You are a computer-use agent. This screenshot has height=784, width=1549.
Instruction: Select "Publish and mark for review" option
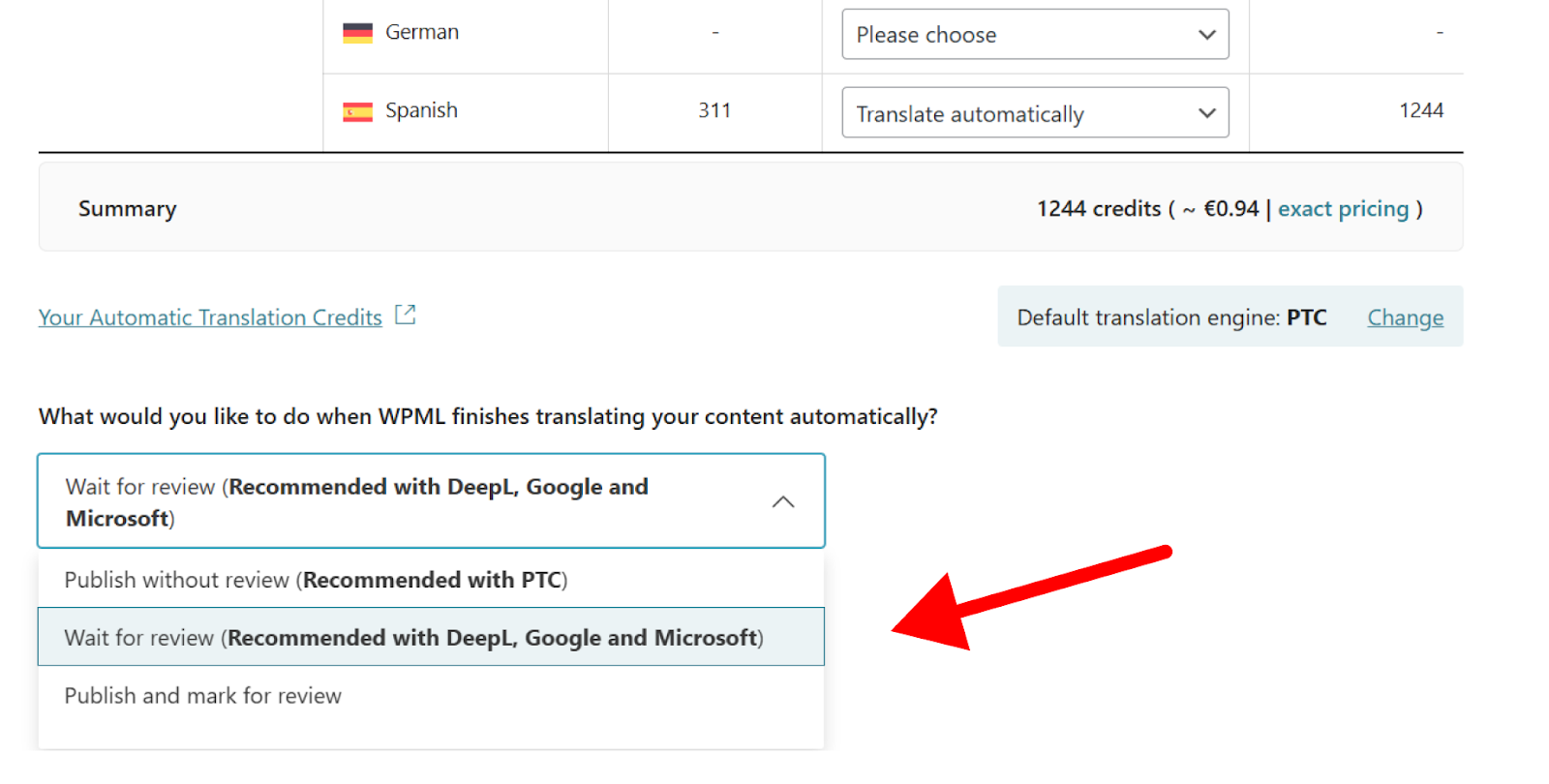point(203,696)
